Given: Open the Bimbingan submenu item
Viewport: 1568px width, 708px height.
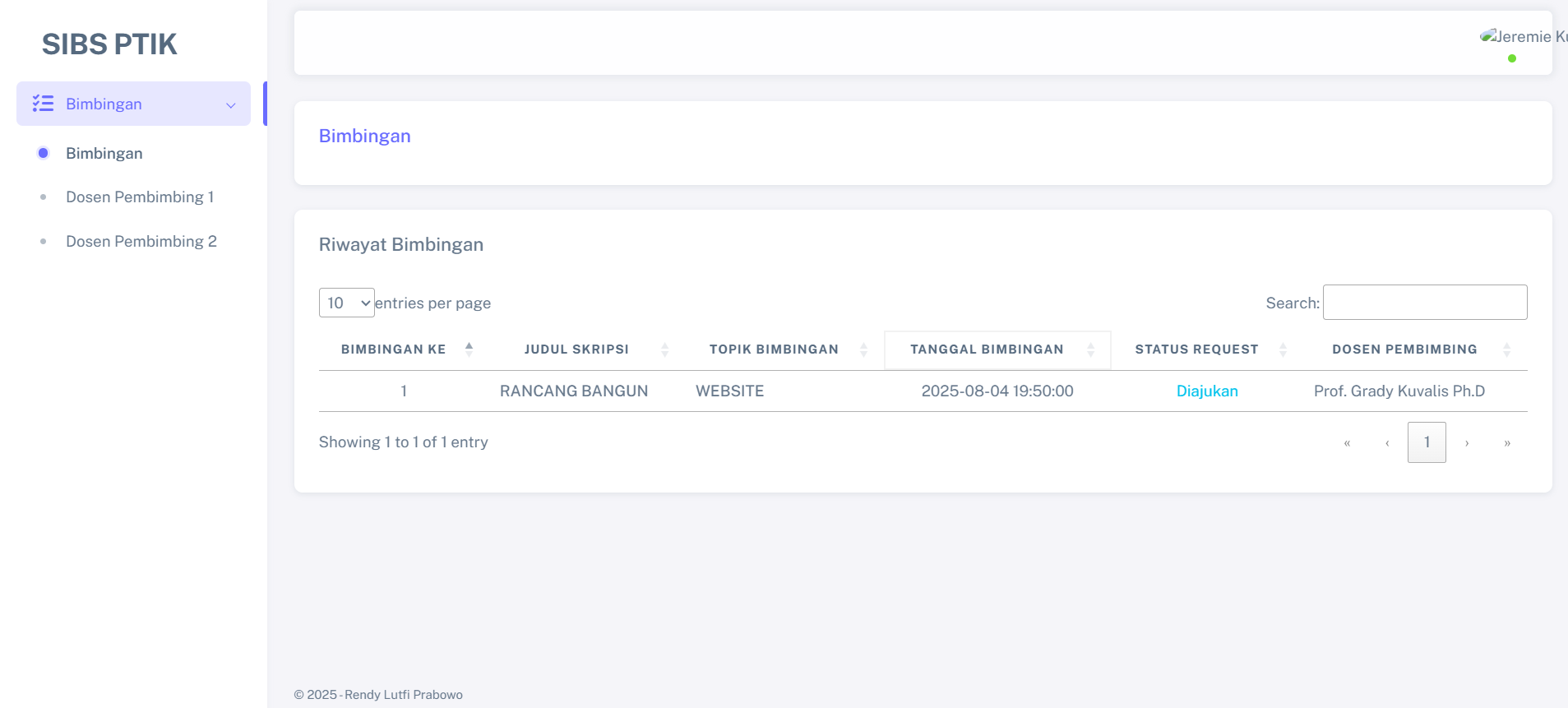Looking at the screenshot, I should click(104, 153).
